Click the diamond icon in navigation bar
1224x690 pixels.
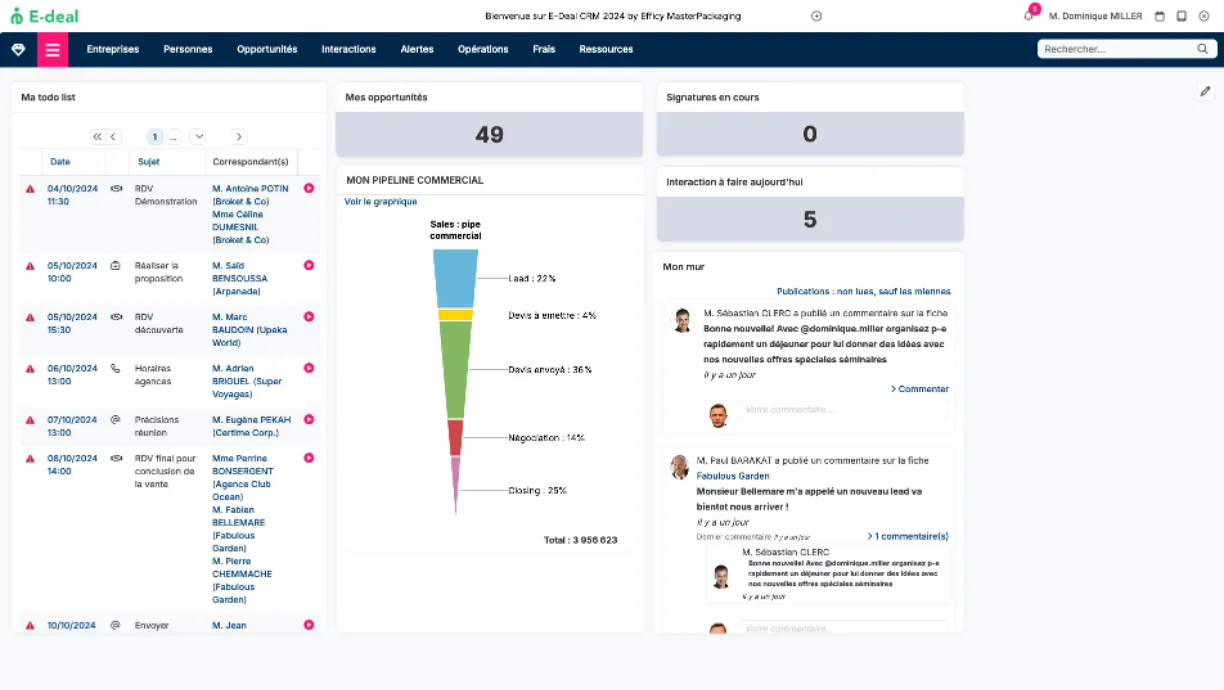click(x=18, y=49)
